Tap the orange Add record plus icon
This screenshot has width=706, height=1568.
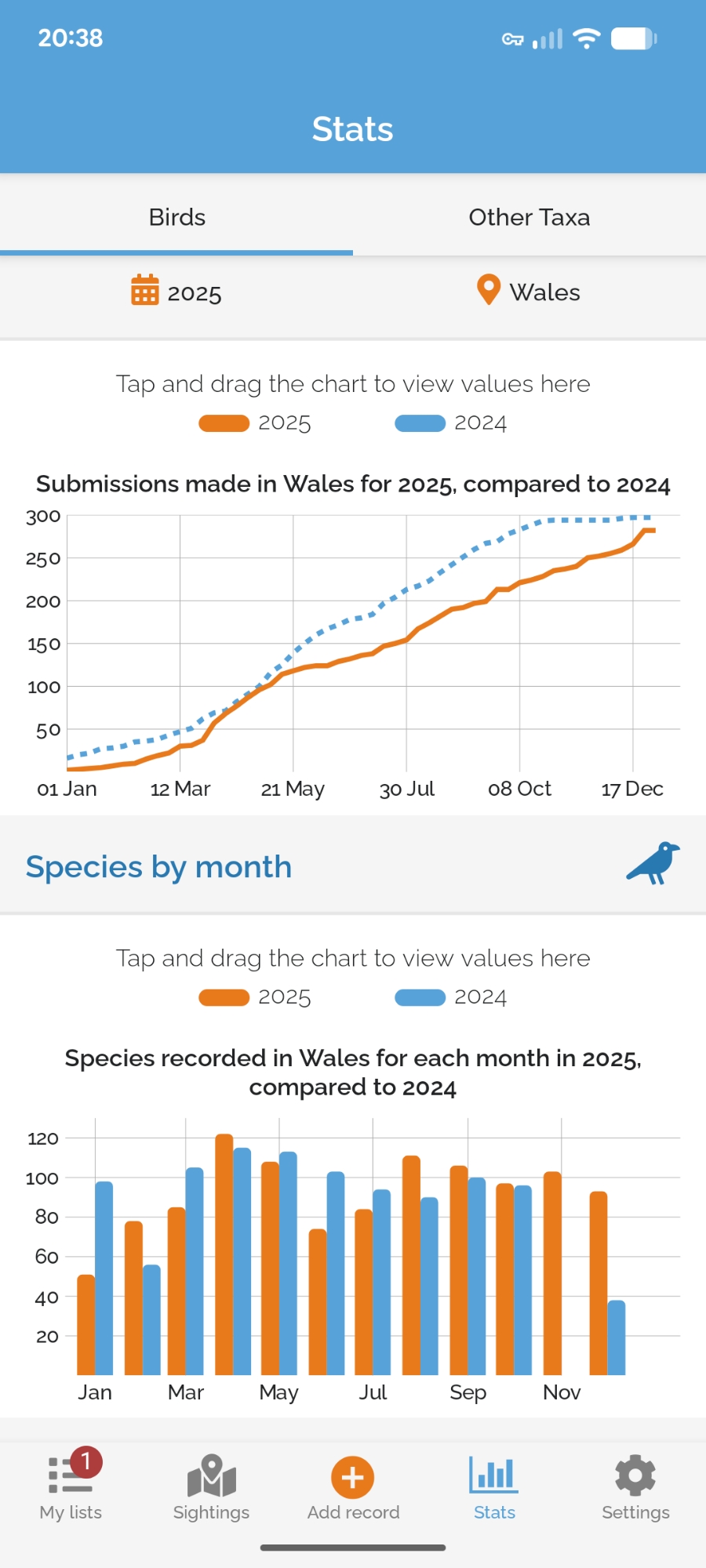[353, 1477]
